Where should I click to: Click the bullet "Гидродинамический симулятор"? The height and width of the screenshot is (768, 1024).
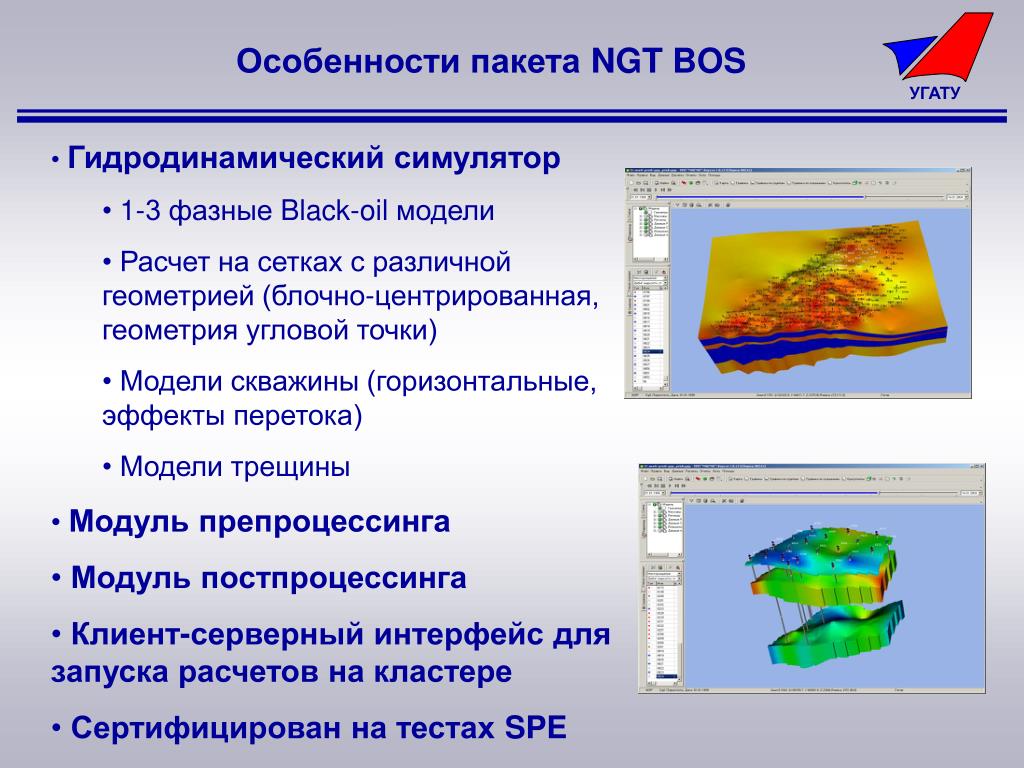(x=314, y=159)
